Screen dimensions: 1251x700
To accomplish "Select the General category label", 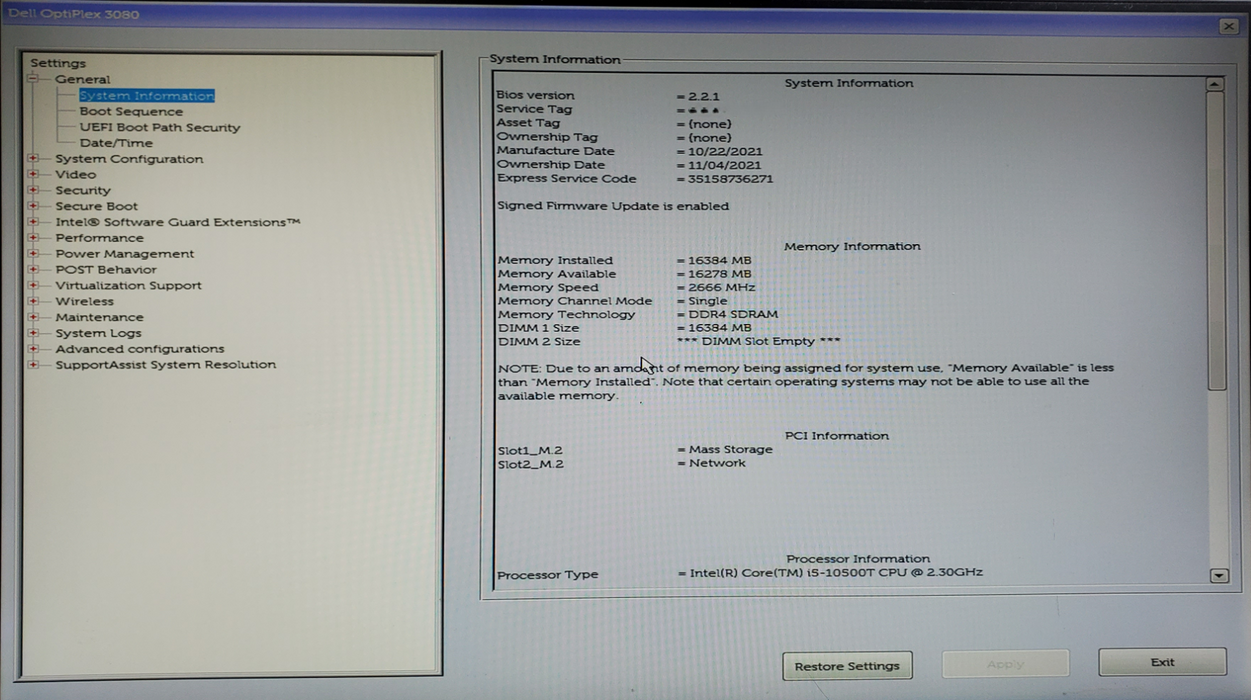I will [83, 79].
